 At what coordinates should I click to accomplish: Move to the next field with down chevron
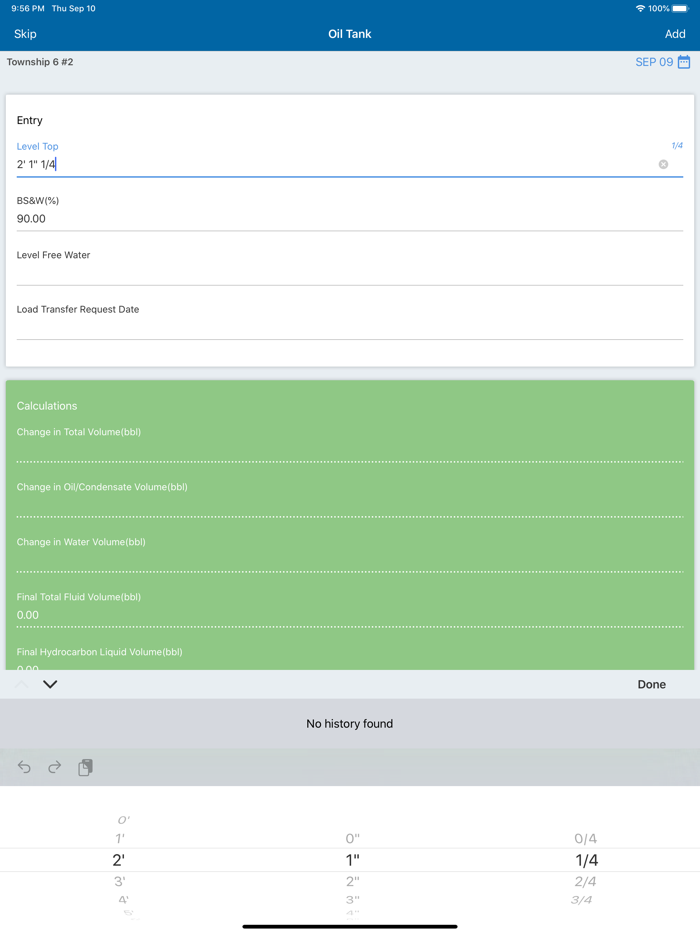pos(50,684)
